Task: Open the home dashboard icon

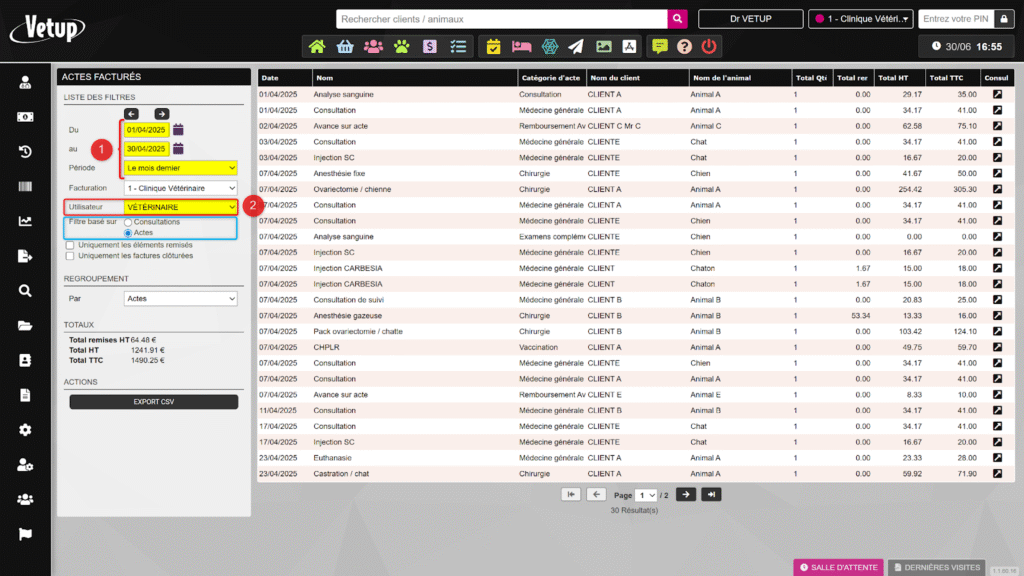Action: coord(317,46)
